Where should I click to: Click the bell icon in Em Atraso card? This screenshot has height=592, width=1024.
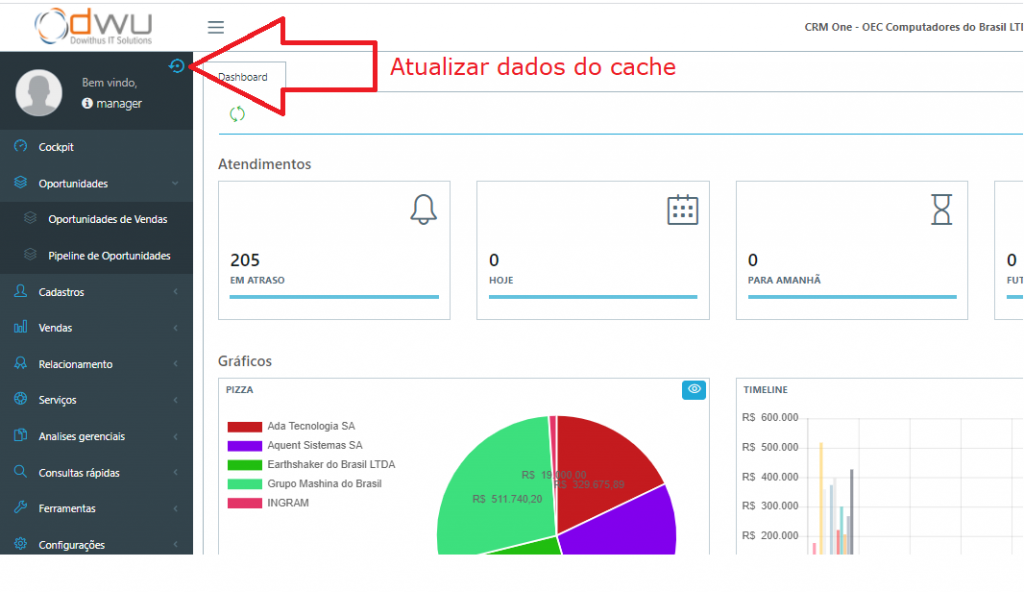click(424, 208)
